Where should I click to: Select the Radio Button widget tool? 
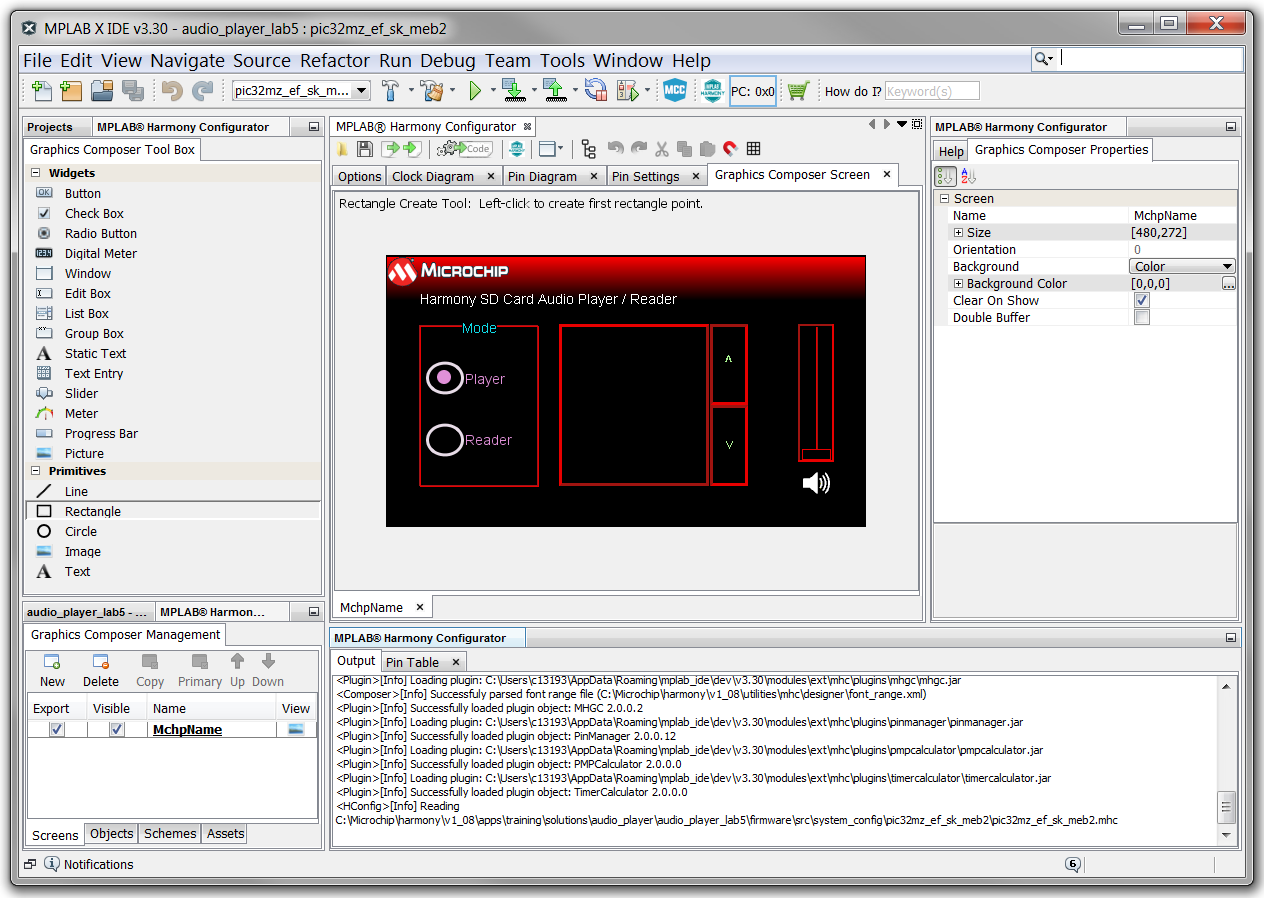(172, 233)
